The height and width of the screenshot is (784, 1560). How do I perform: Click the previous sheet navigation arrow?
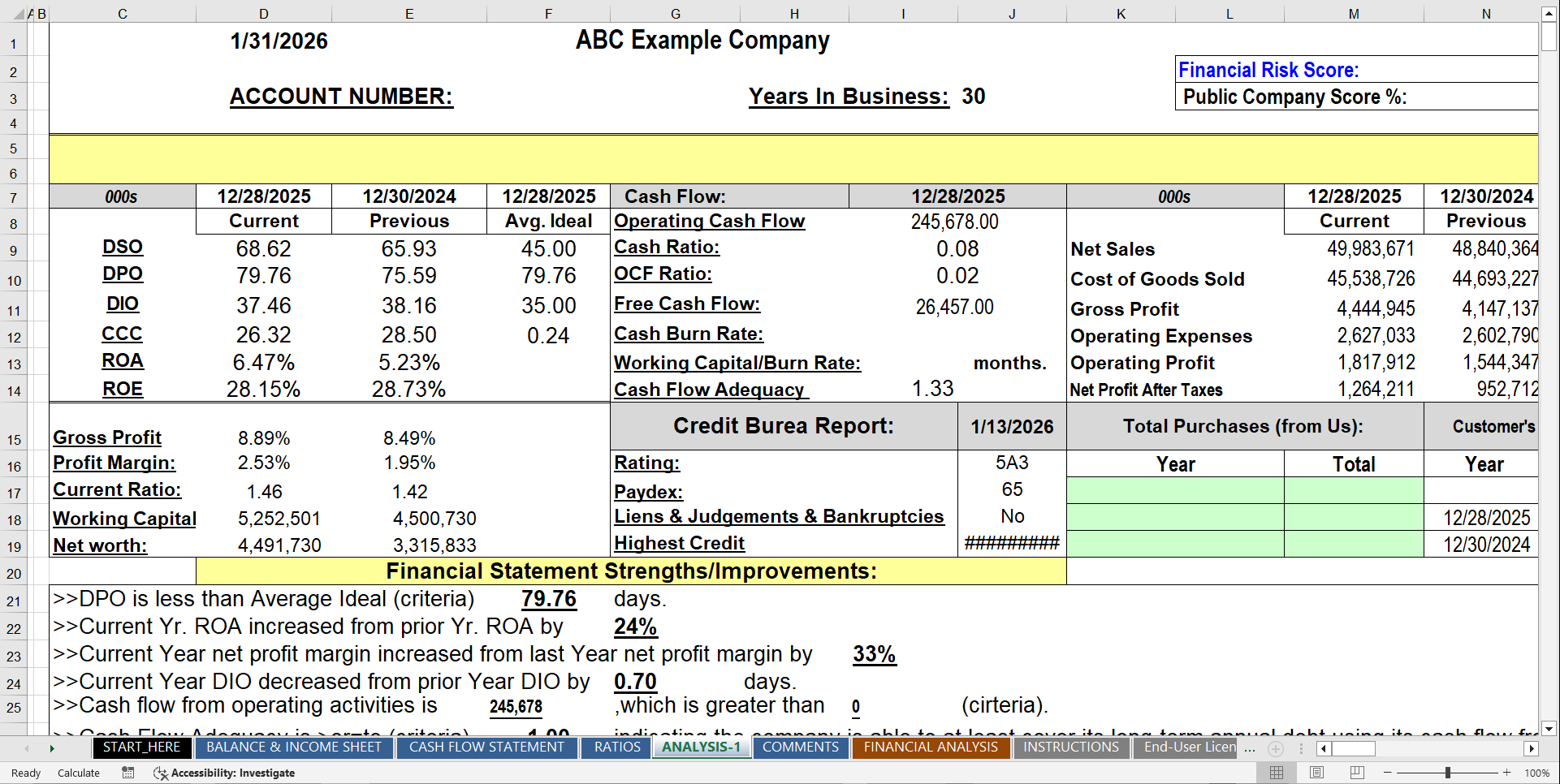click(27, 748)
